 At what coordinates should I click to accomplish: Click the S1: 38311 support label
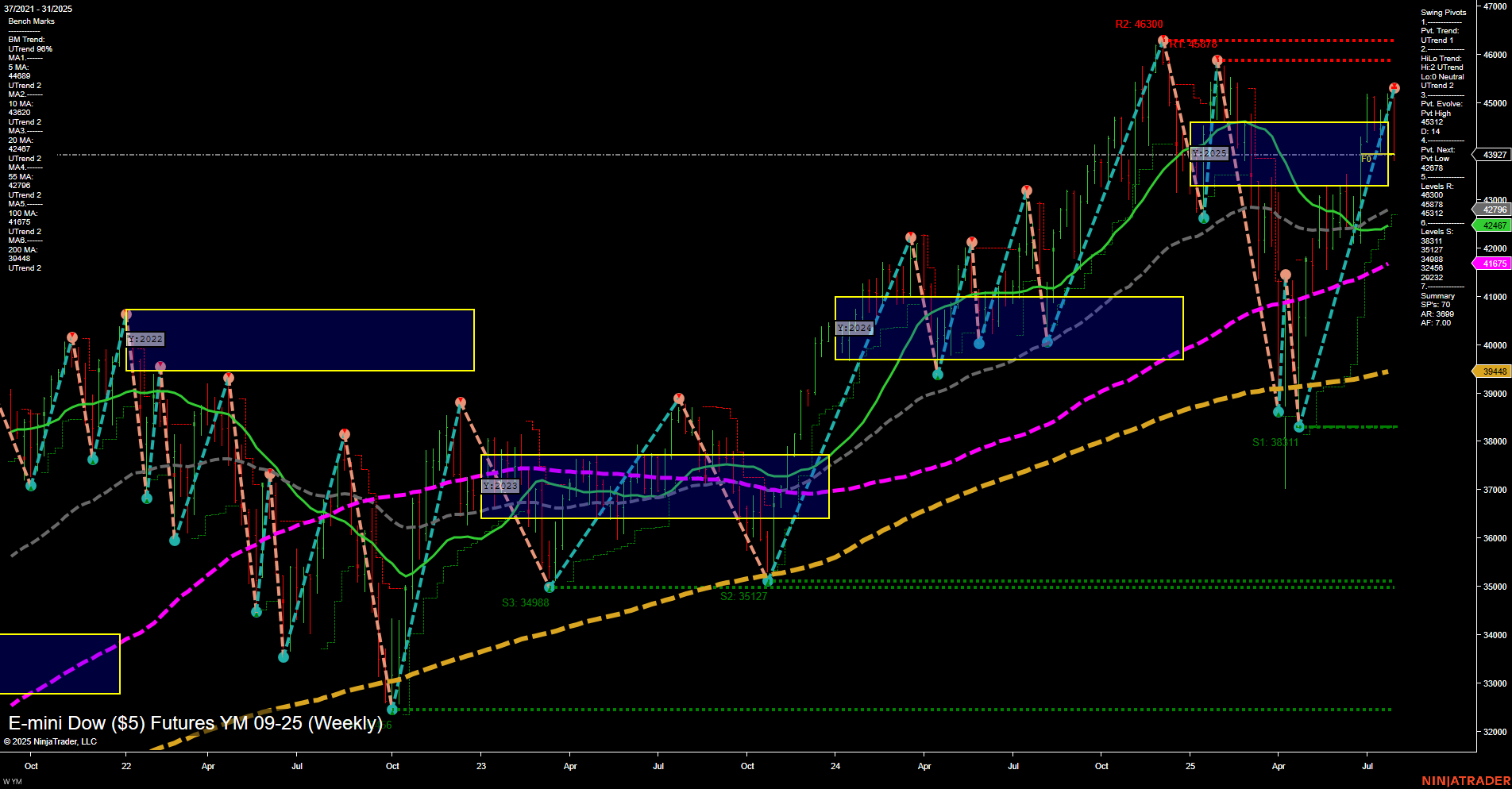(1275, 442)
